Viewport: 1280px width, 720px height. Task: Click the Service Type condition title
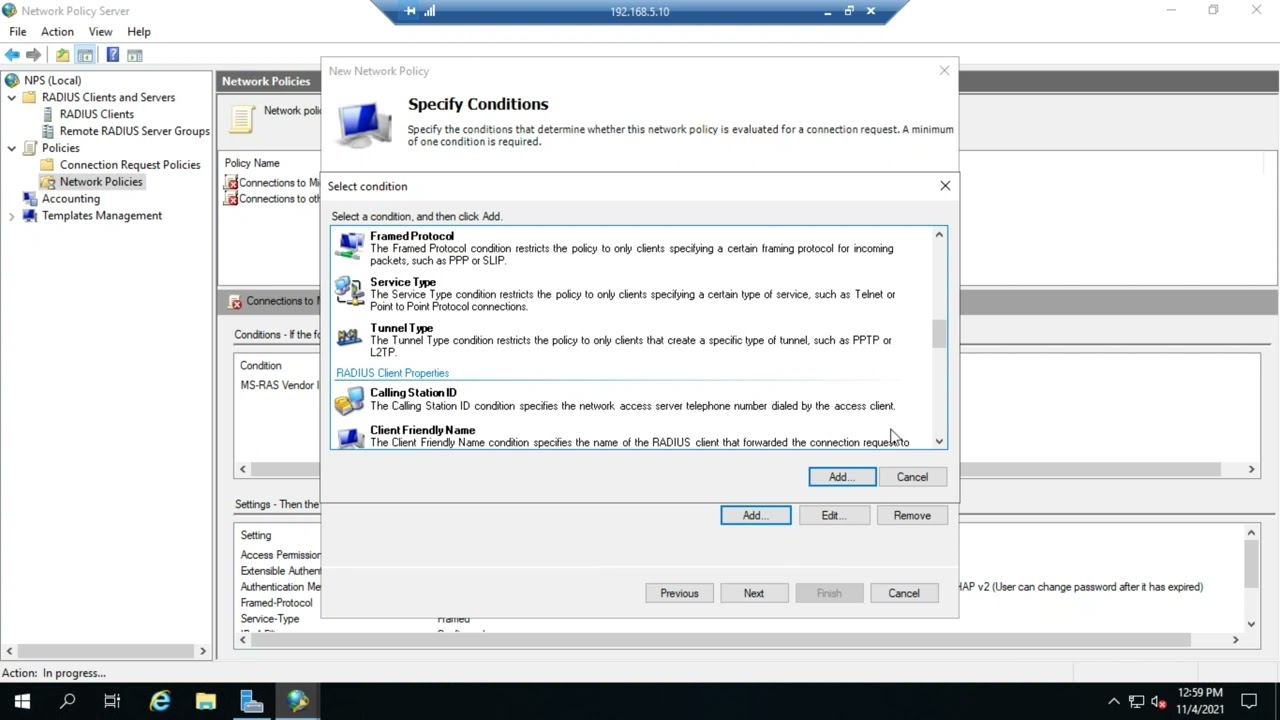[x=403, y=282]
